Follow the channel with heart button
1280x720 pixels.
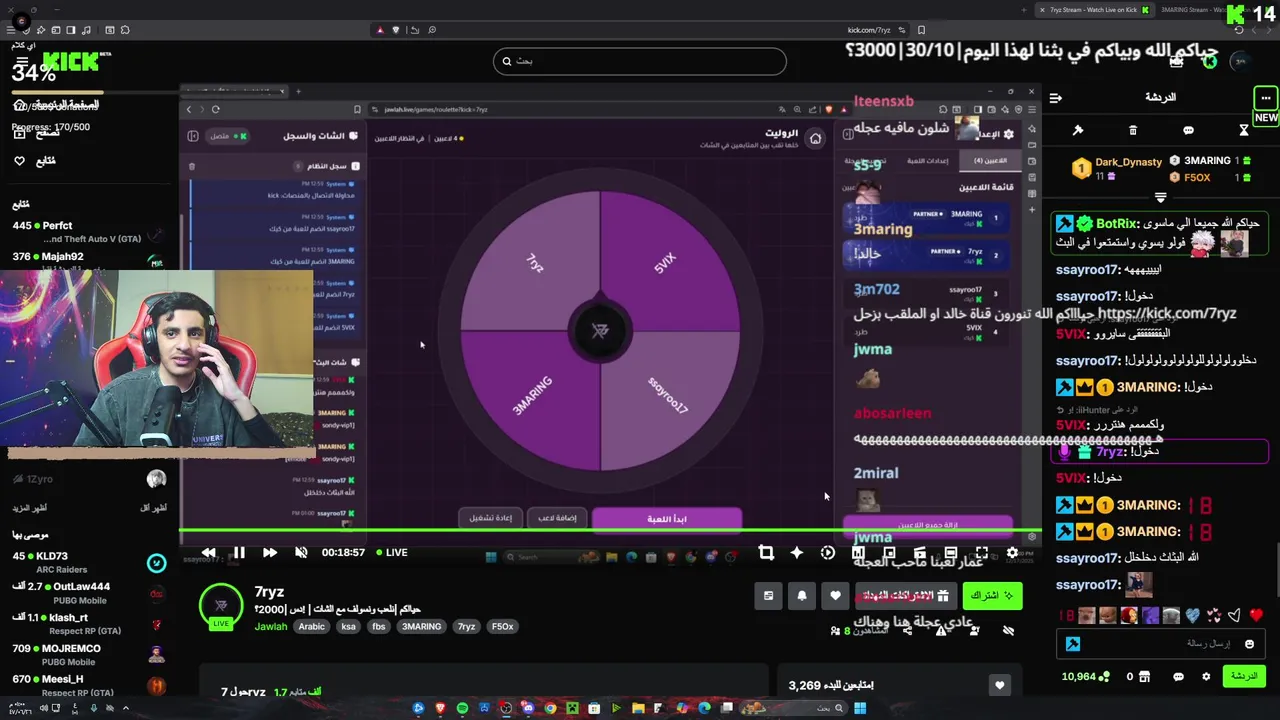835,596
